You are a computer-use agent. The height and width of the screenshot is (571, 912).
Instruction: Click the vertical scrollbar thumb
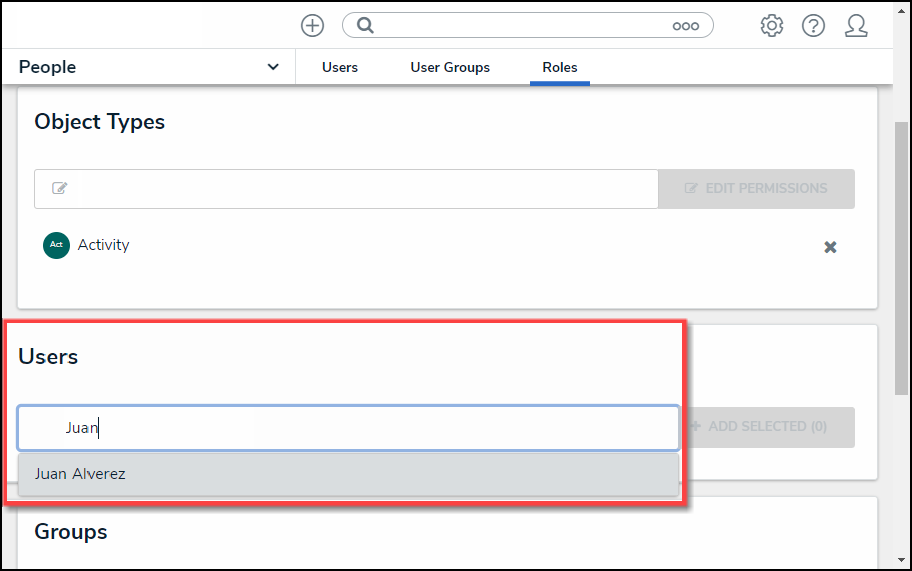902,250
